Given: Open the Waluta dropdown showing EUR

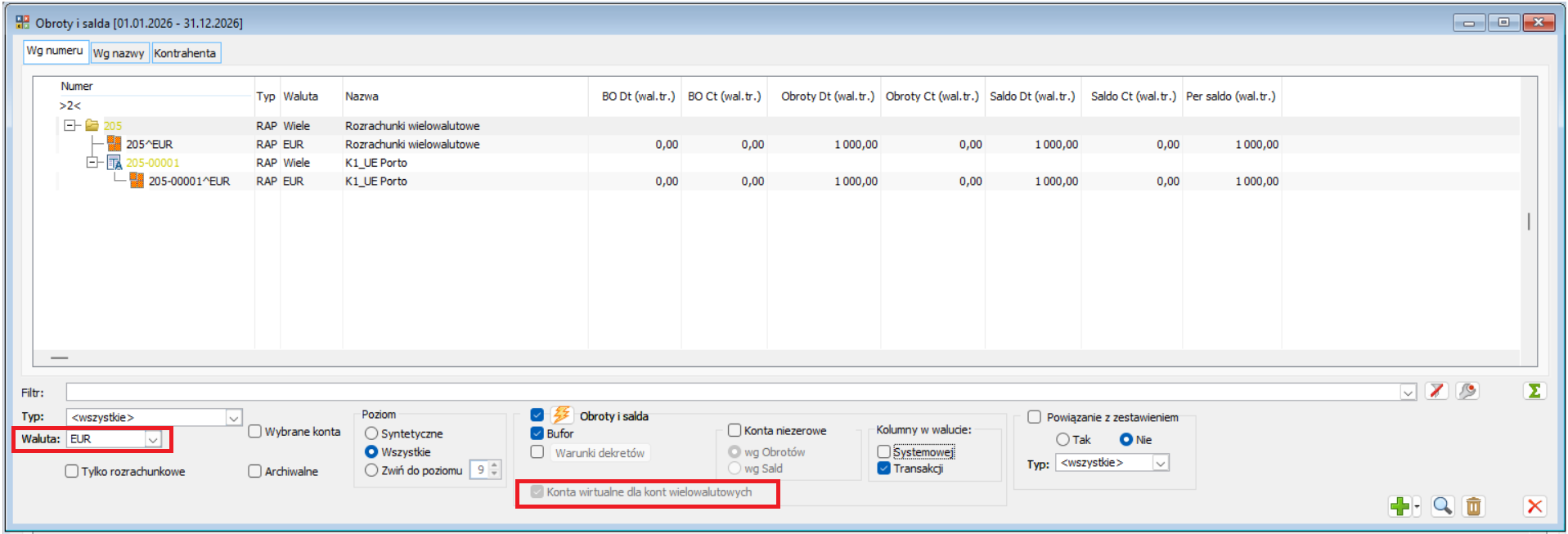Looking at the screenshot, I should point(152,439).
